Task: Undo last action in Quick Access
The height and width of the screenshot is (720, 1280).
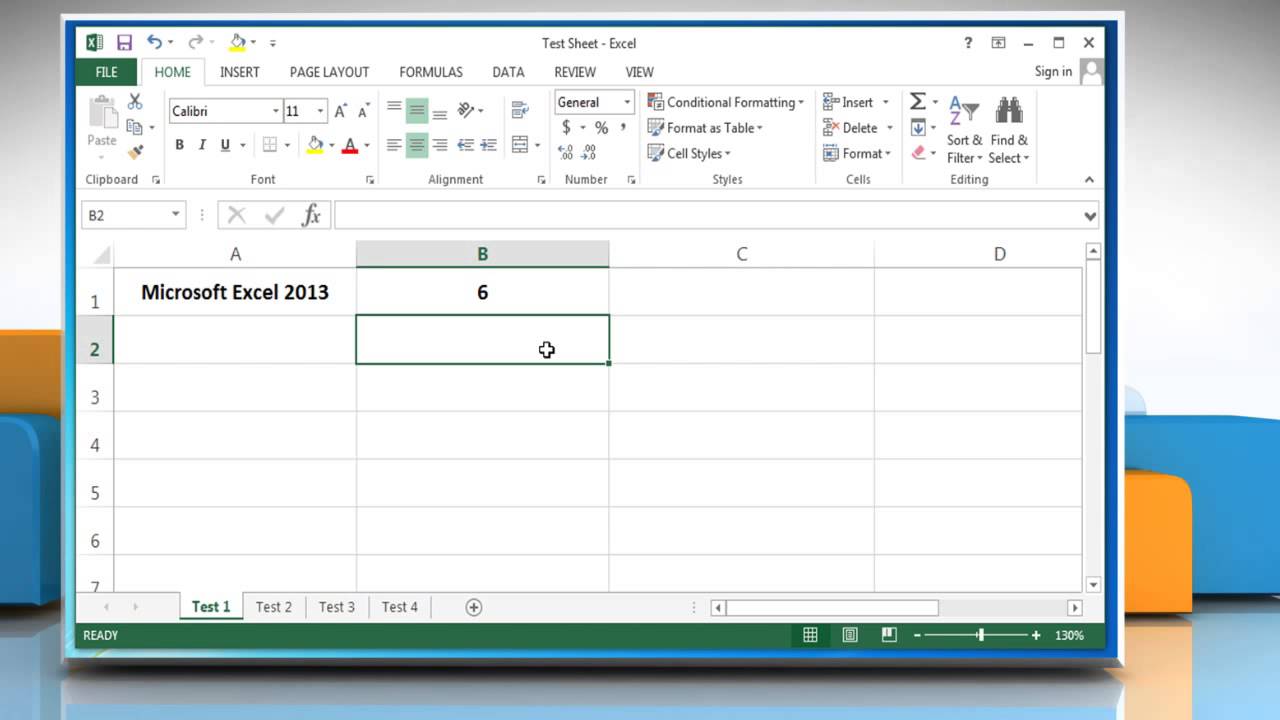Action: [x=154, y=42]
